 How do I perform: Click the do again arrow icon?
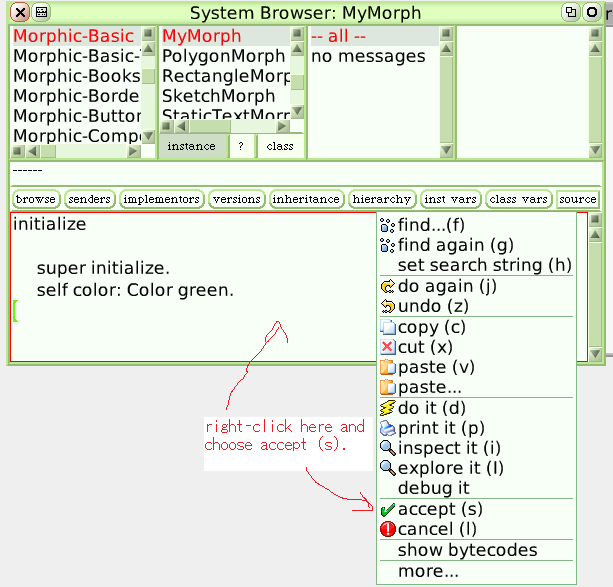click(388, 286)
